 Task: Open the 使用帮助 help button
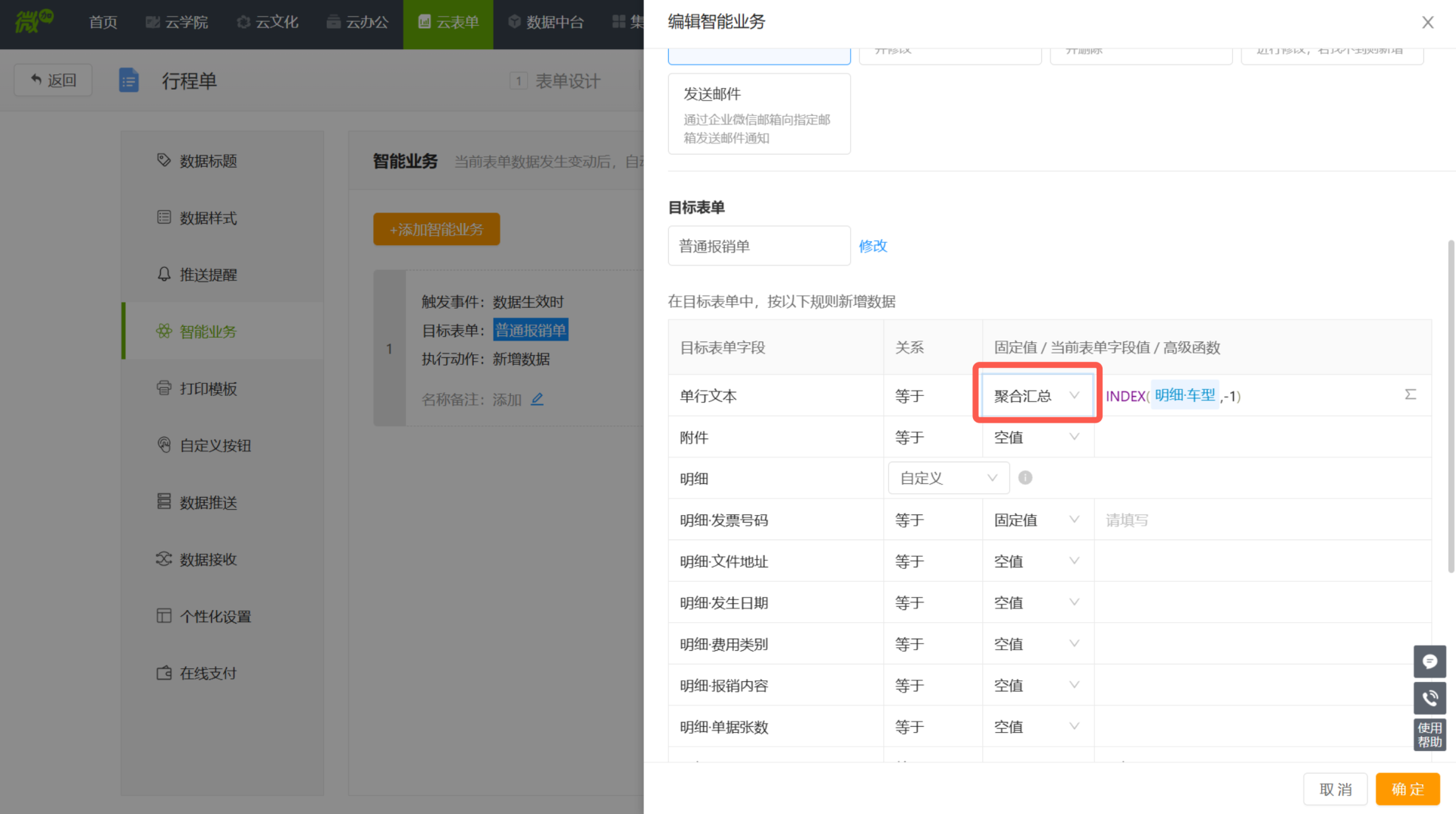tap(1429, 734)
